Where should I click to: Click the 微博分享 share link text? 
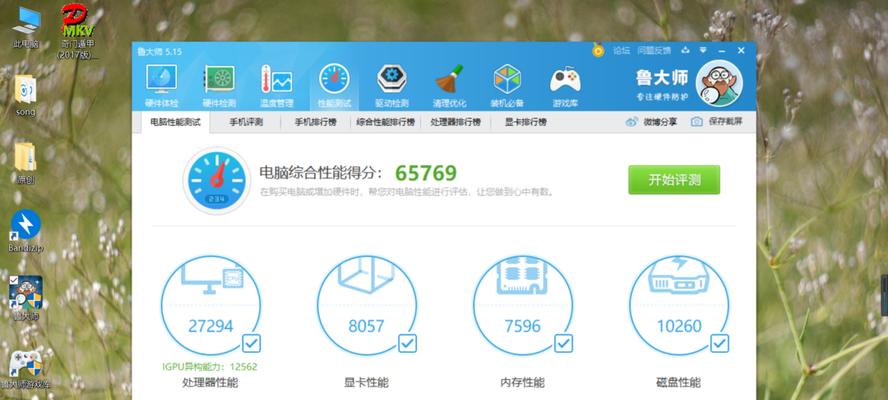pyautogui.click(x=660, y=122)
